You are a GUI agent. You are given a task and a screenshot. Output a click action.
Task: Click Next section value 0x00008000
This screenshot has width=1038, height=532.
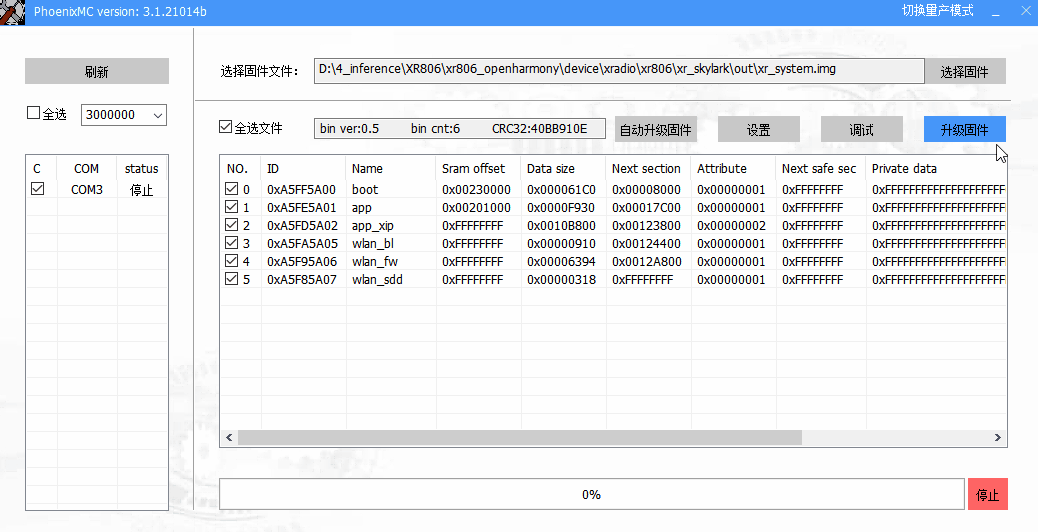646,189
